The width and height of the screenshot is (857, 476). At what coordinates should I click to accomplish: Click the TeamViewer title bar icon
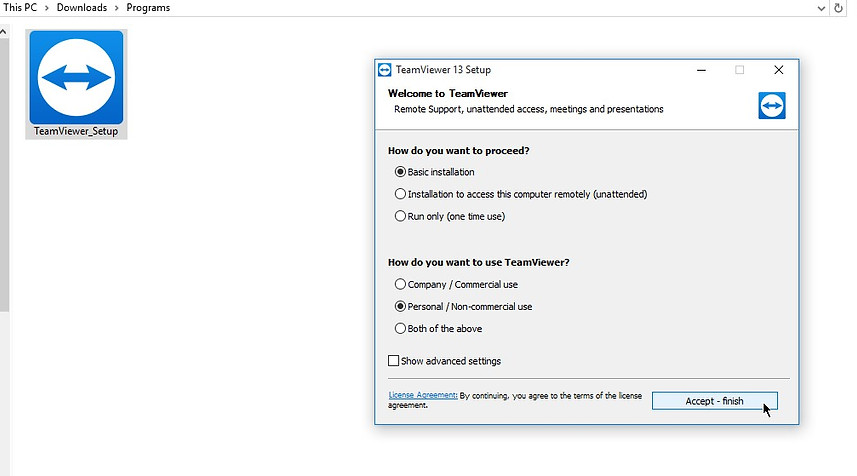click(385, 70)
